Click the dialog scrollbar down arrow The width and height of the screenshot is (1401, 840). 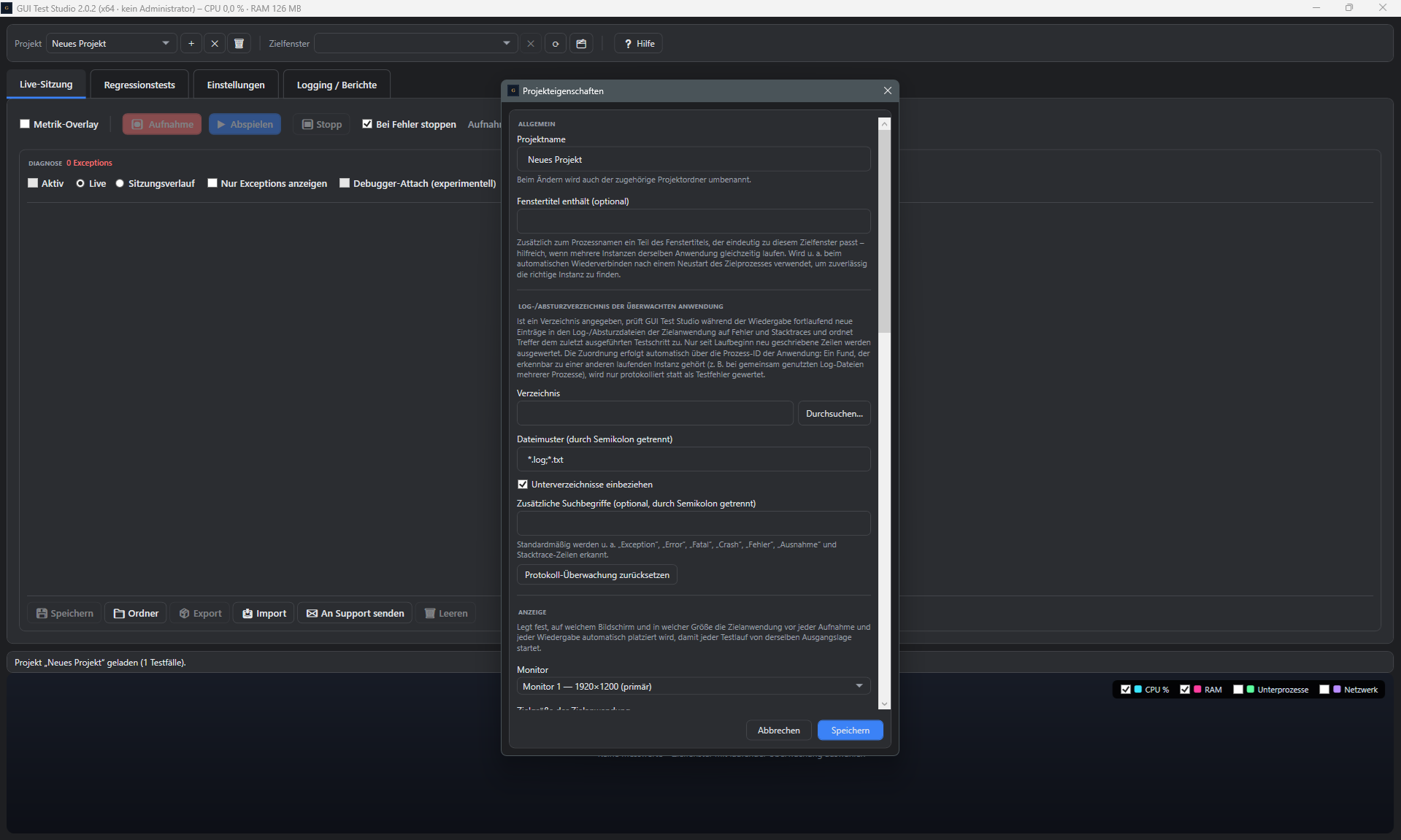pos(884,704)
